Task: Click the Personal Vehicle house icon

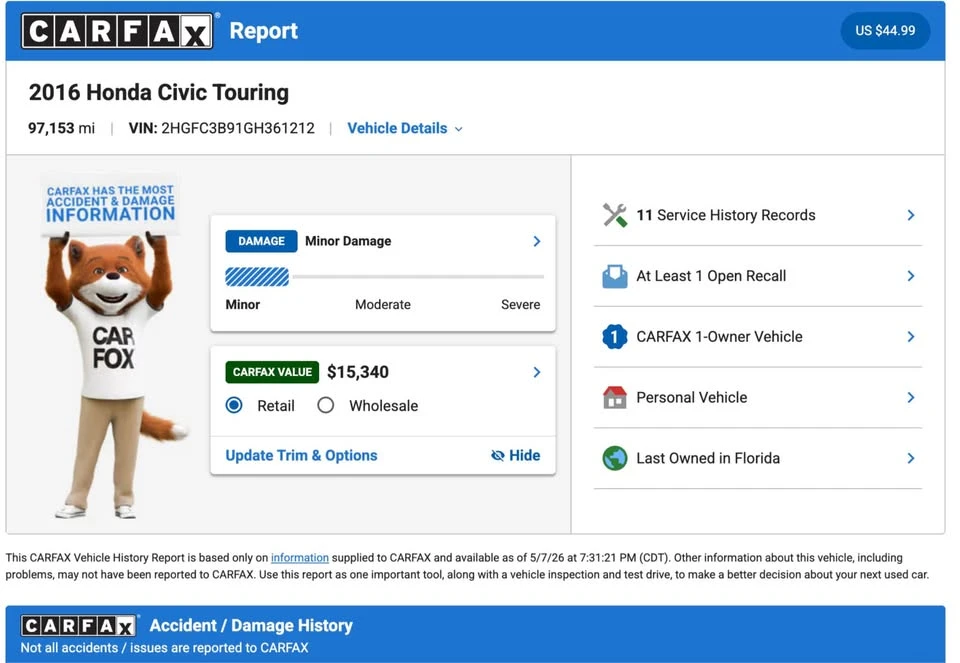Action: [x=615, y=397]
